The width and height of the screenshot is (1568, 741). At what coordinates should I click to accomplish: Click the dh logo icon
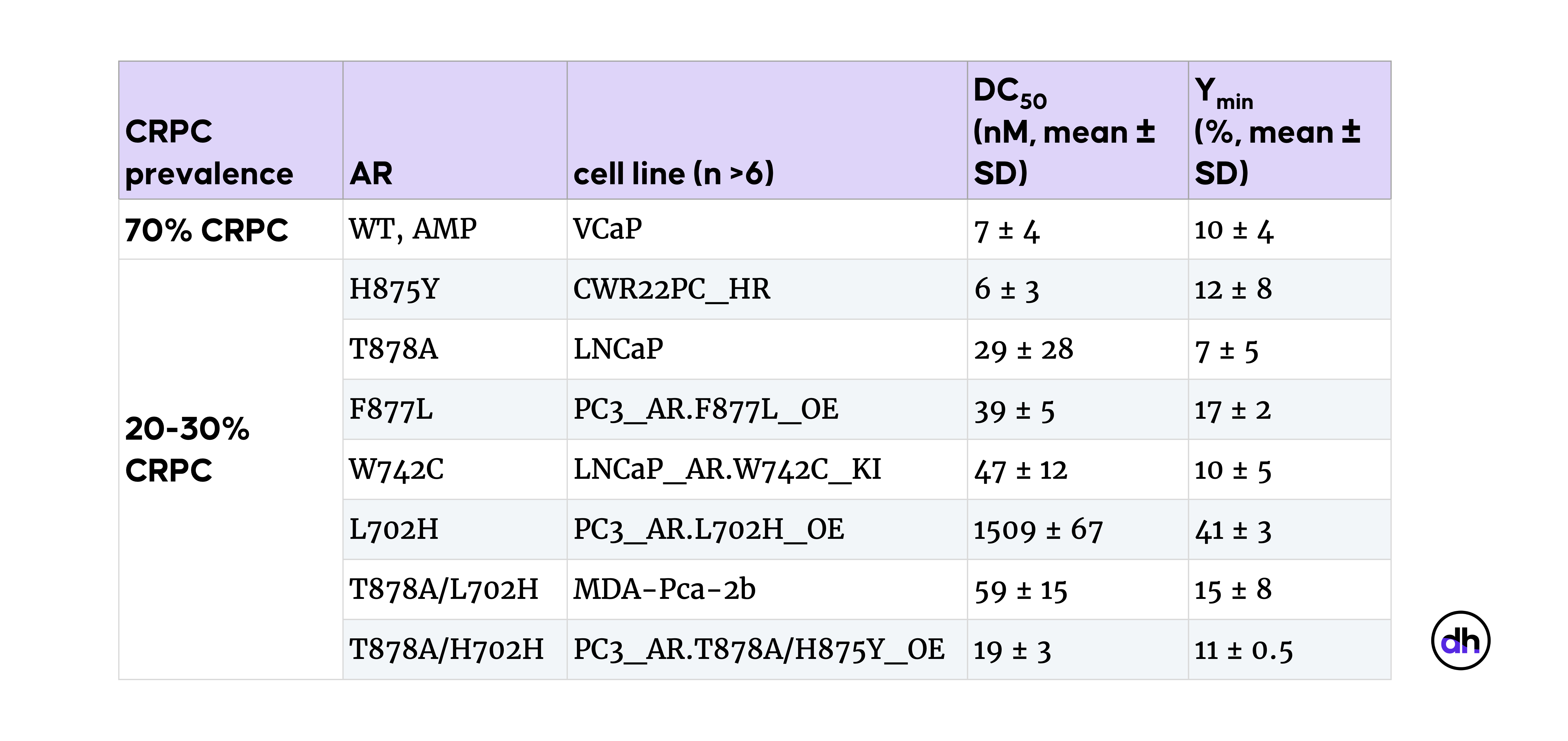click(x=1460, y=640)
